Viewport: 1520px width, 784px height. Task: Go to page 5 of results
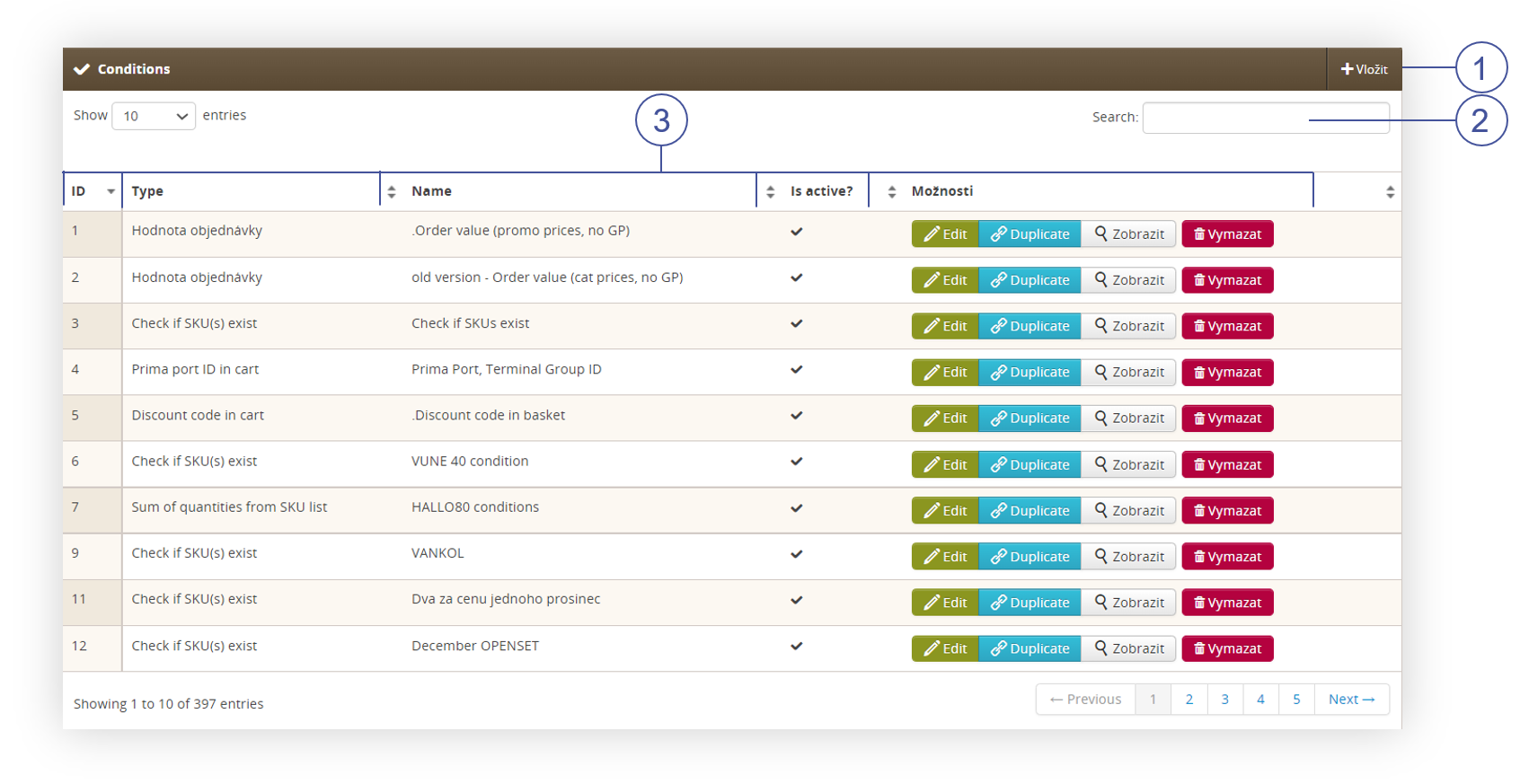pos(1297,700)
